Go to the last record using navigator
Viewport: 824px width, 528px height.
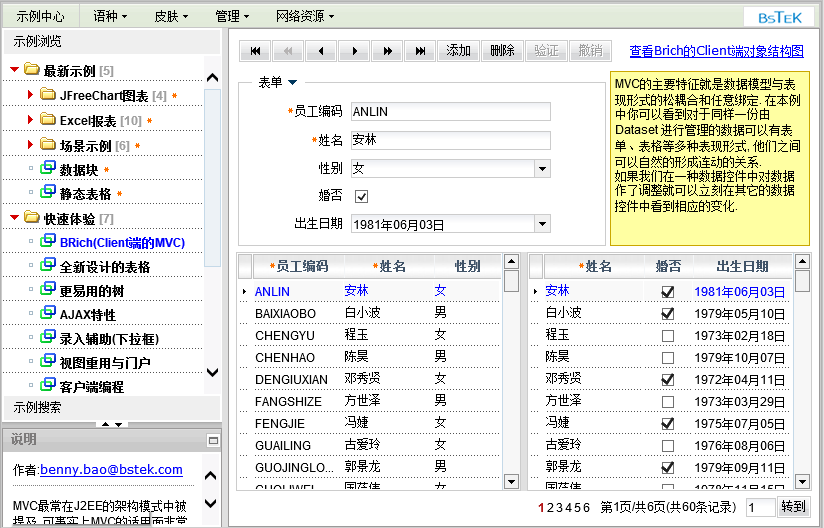[x=421, y=51]
